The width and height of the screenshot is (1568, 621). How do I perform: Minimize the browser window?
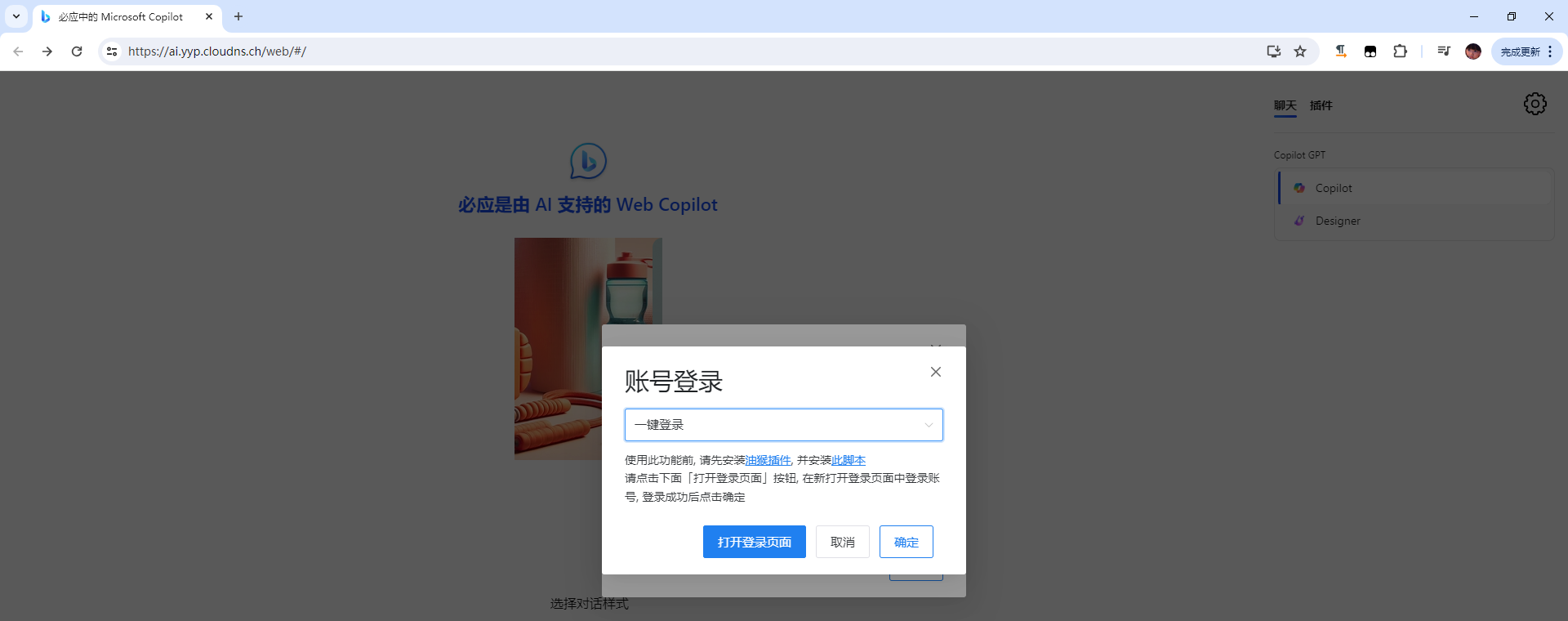[x=1474, y=16]
